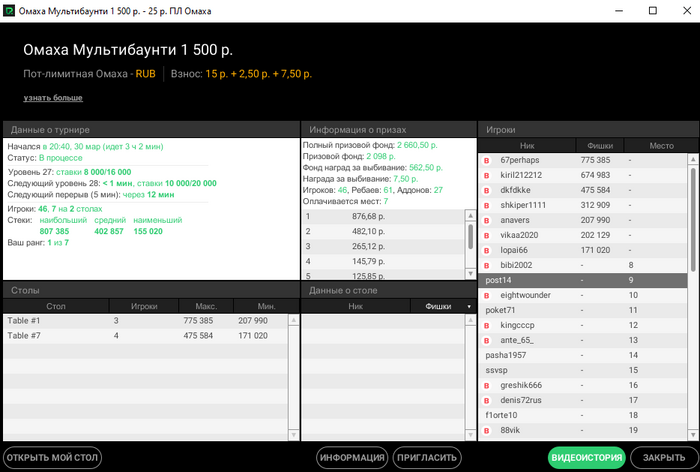Screen dimensions: 700x472
Task: Sort players by Фишки column in Игроки panel
Action: coord(600,146)
